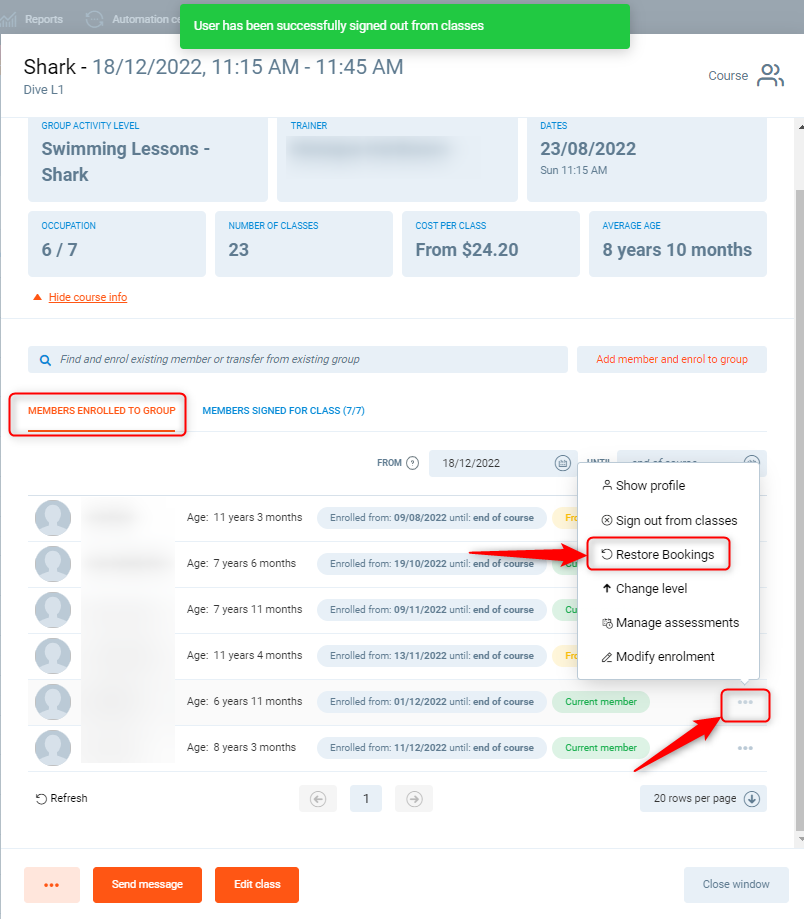The height and width of the screenshot is (919, 804).
Task: Select Members Enrolled To Group tab
Action: (101, 411)
